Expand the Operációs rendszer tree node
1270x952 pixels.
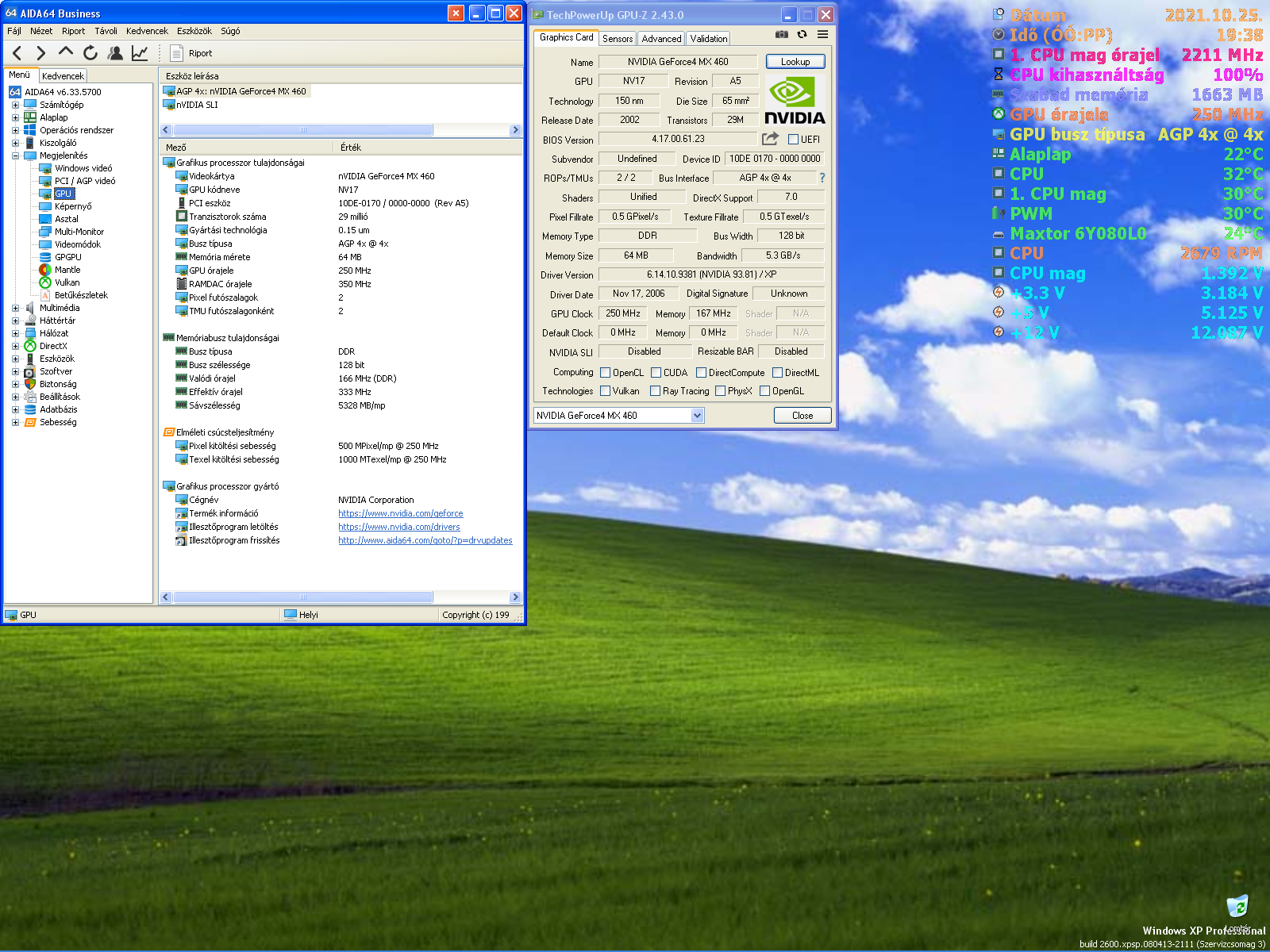click(15, 130)
